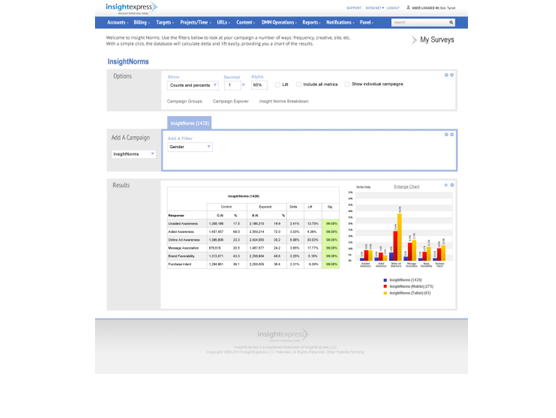Select the InsightNorms (1428) tab
556x418 pixels.
click(x=189, y=123)
